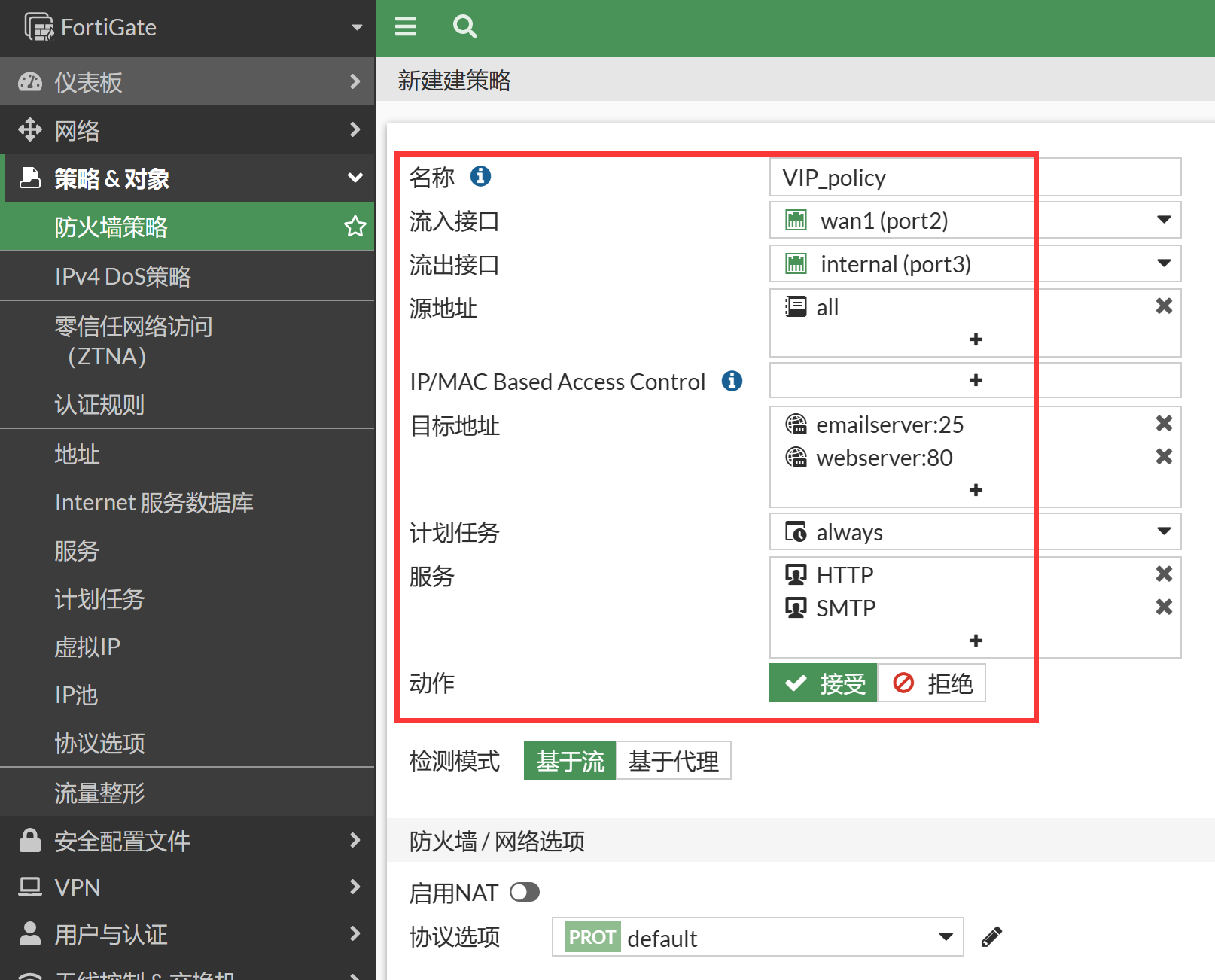Click the info icon beside 名称
The width and height of the screenshot is (1215, 980).
480,176
